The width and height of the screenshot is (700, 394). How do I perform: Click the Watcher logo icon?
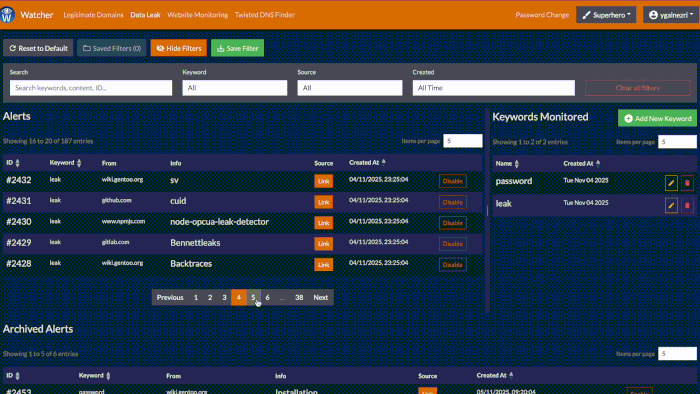7,15
